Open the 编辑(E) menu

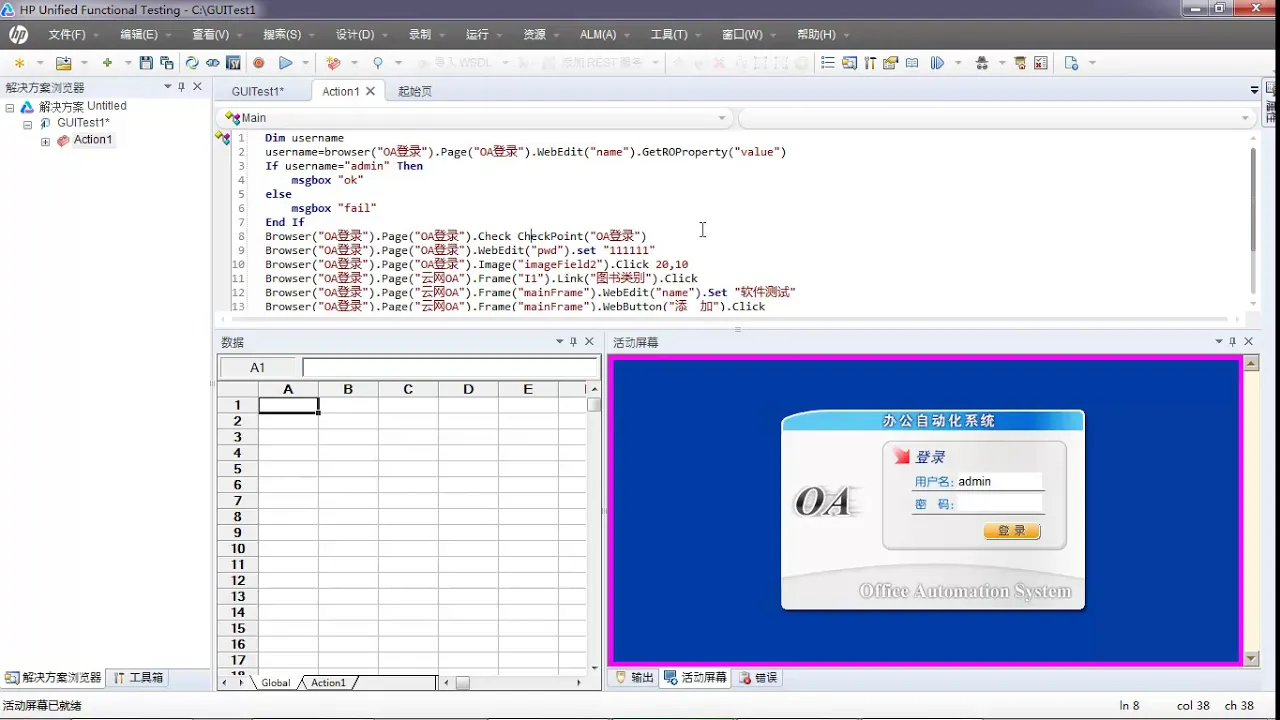coord(139,35)
